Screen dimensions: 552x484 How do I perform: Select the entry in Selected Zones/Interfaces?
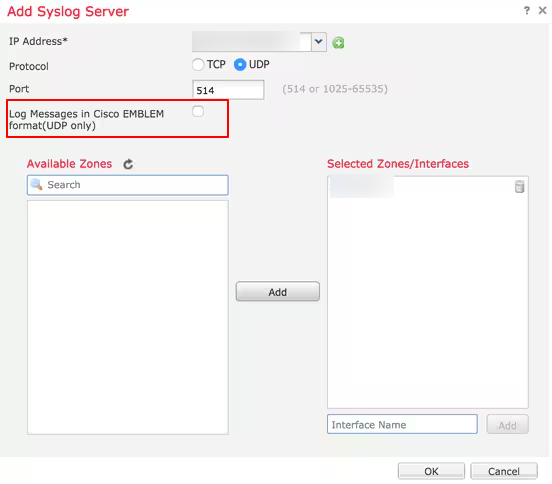(362, 187)
